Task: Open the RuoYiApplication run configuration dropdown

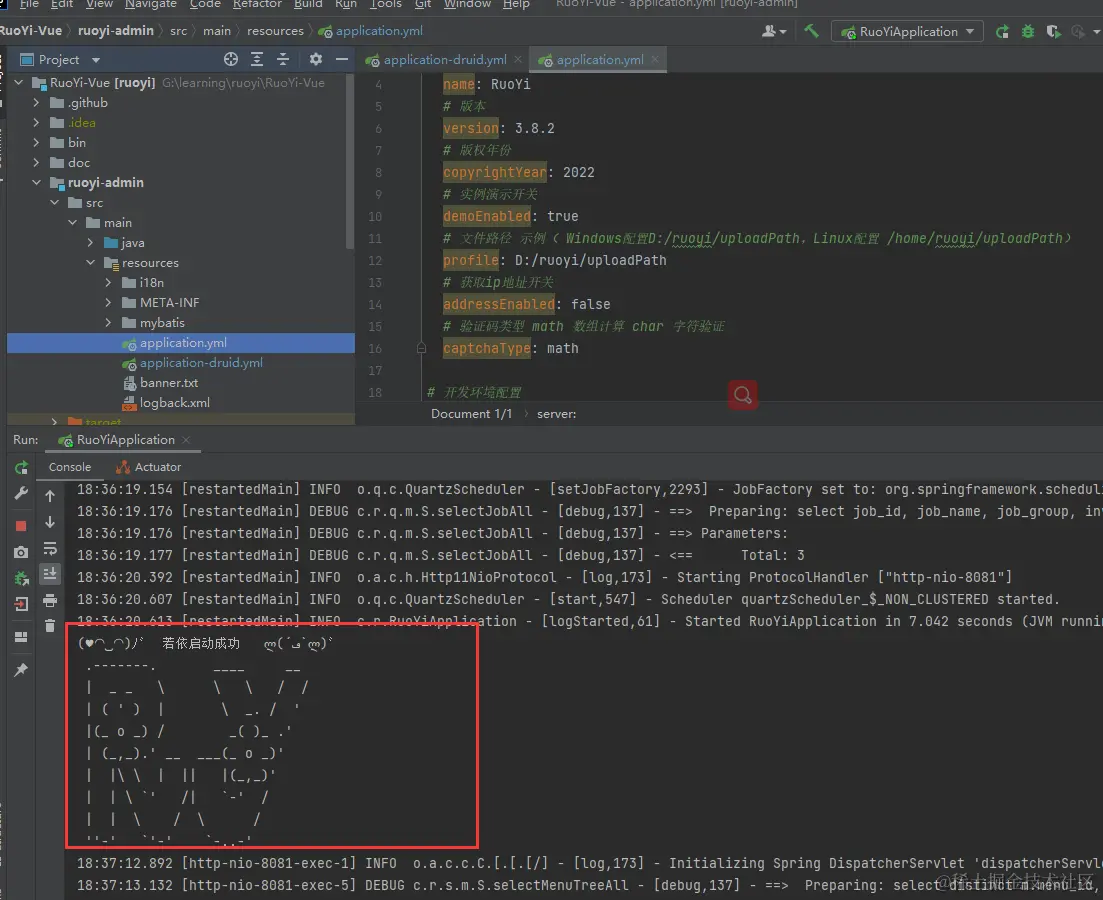Action: pos(907,32)
